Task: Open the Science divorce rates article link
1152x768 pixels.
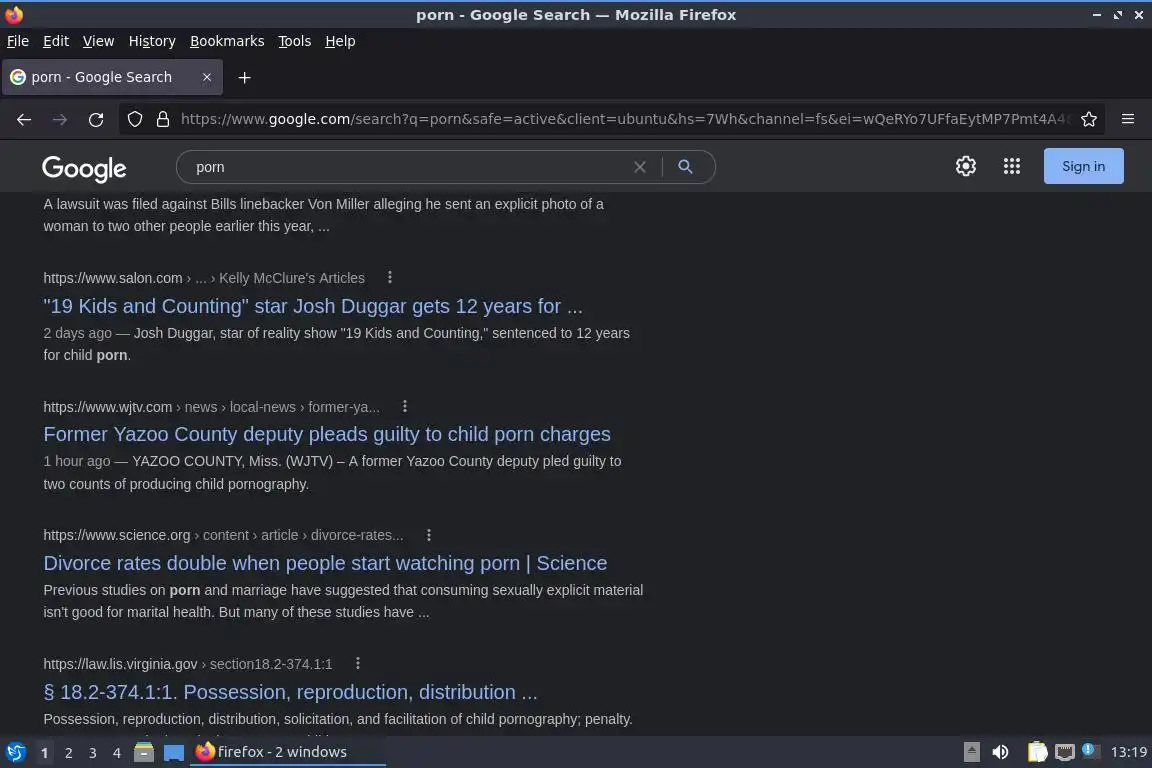Action: pyautogui.click(x=325, y=563)
